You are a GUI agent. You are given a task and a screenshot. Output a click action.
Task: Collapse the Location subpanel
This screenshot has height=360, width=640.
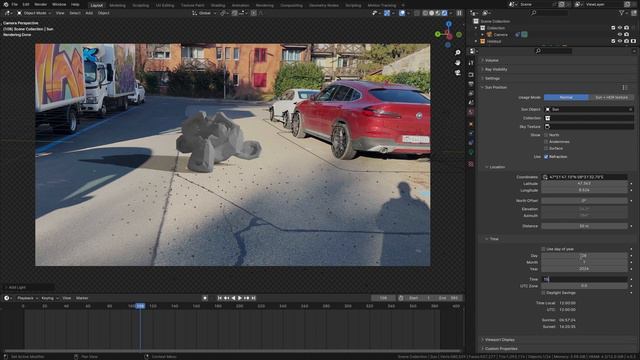tap(497, 167)
